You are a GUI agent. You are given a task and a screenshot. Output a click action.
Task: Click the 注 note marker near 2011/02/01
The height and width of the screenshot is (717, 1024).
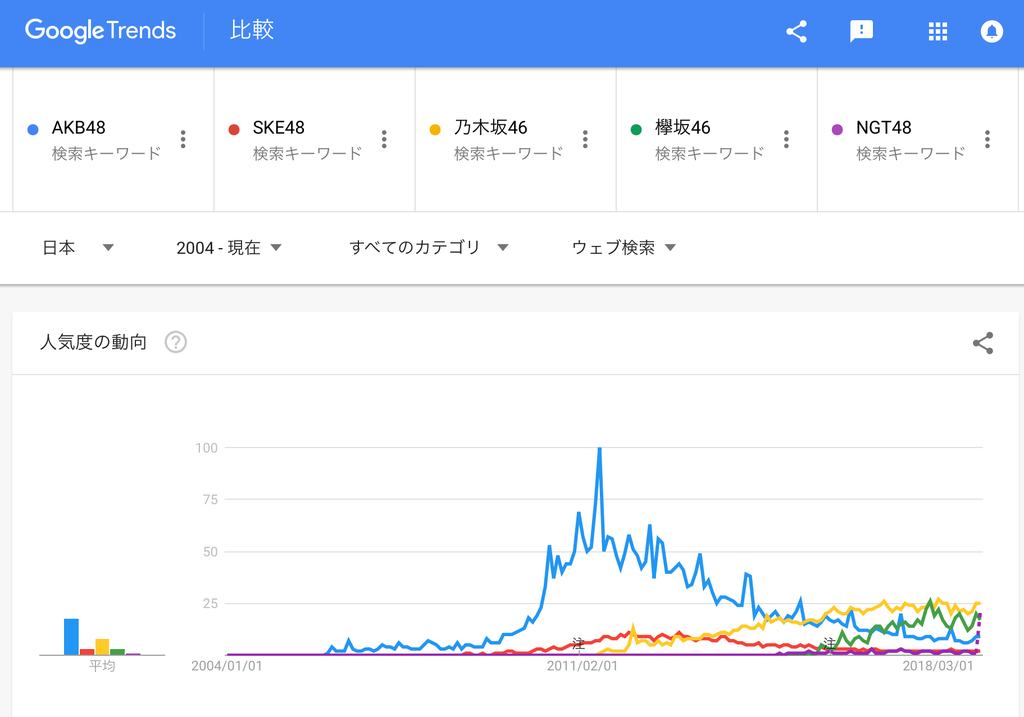578,645
